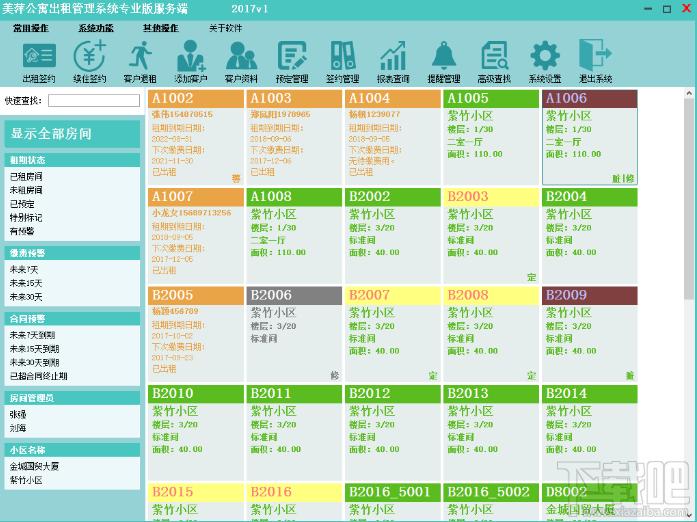The height and width of the screenshot is (522, 697).
Task: Open the 客户资料 customer info icon
Action: coord(241,62)
